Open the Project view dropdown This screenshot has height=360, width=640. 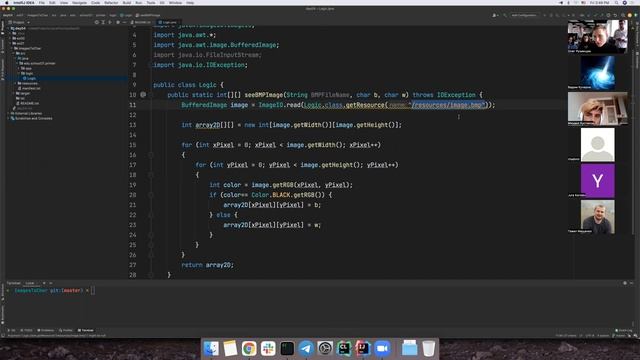pos(19,22)
